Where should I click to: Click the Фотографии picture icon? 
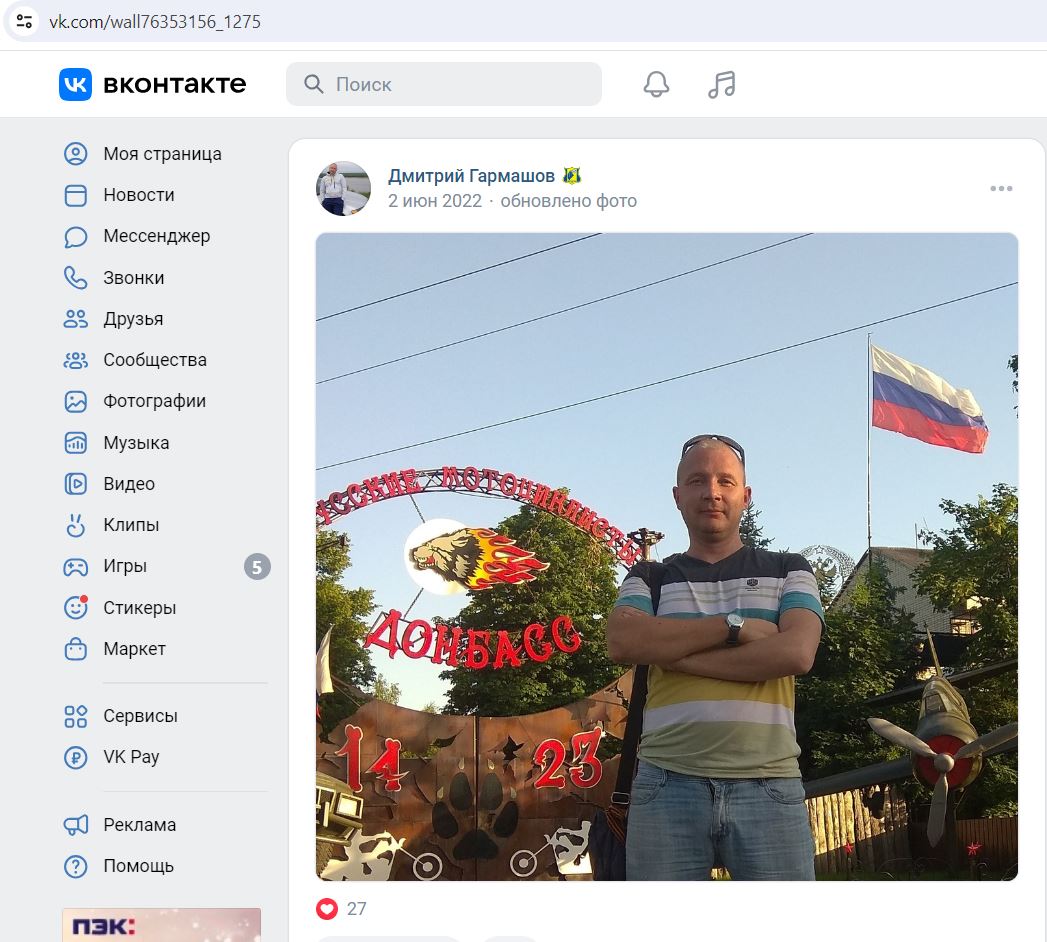coord(75,401)
